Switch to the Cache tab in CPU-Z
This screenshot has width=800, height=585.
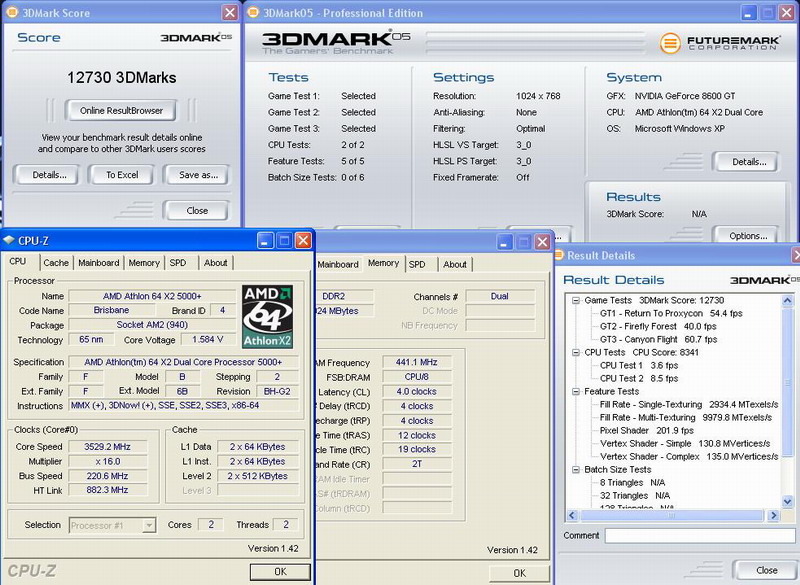pos(56,263)
